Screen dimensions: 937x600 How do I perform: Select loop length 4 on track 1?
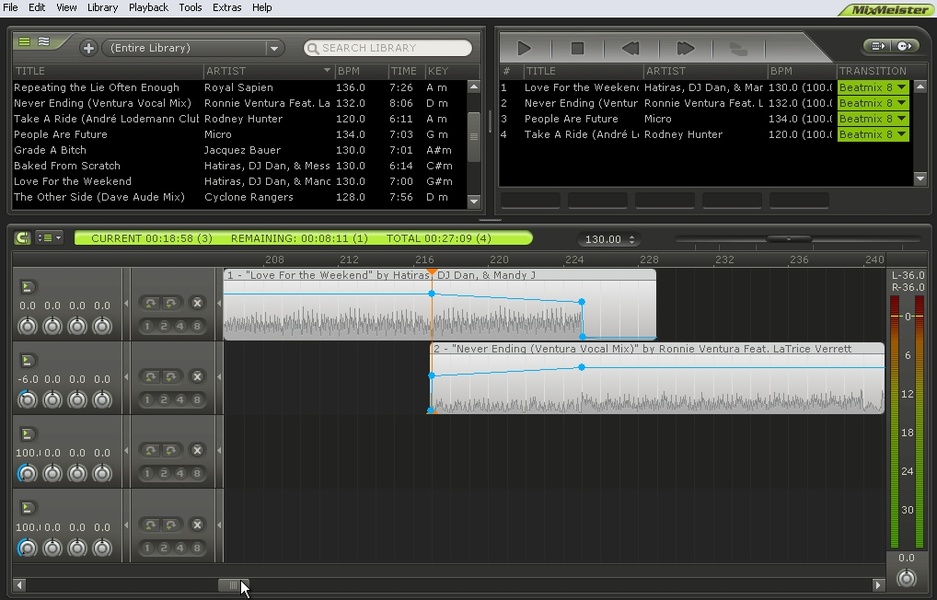click(x=180, y=326)
